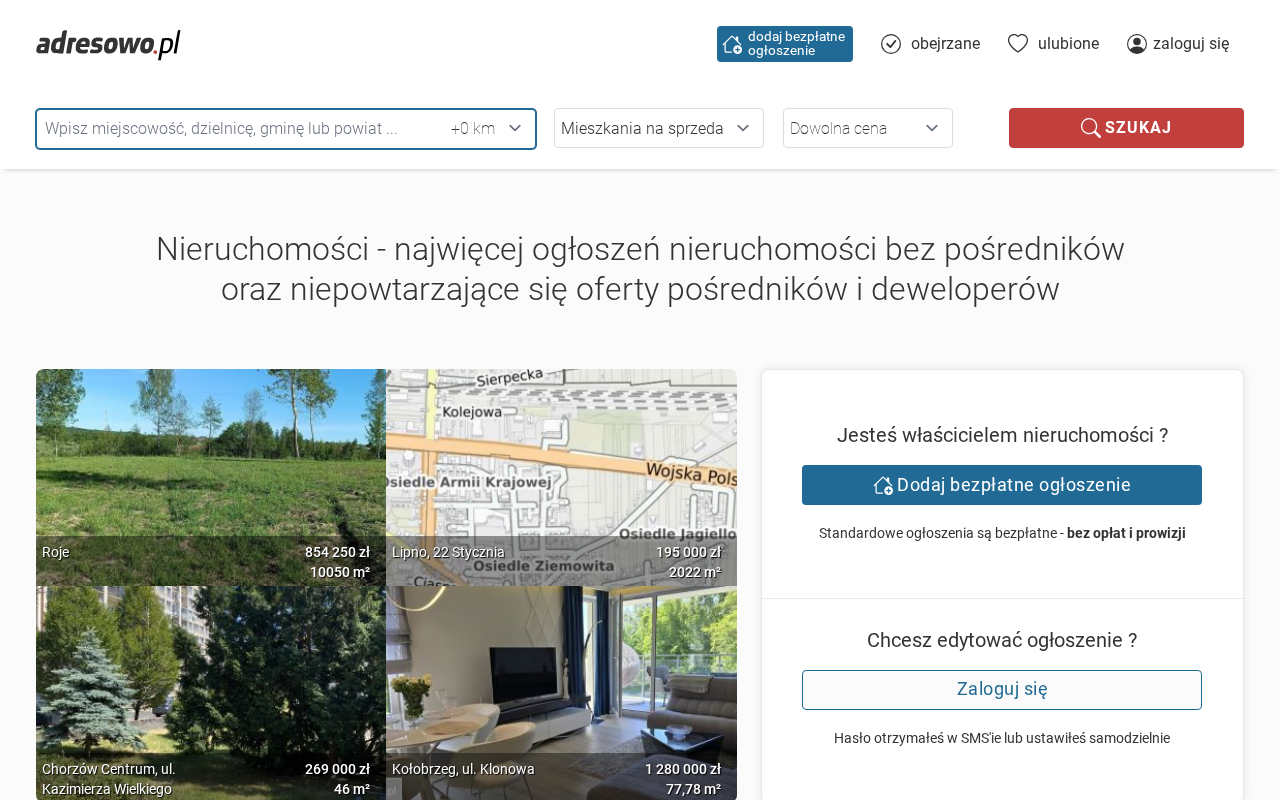Open the Roje land listing thumbnail
The image size is (1280, 800).
pyautogui.click(x=211, y=470)
